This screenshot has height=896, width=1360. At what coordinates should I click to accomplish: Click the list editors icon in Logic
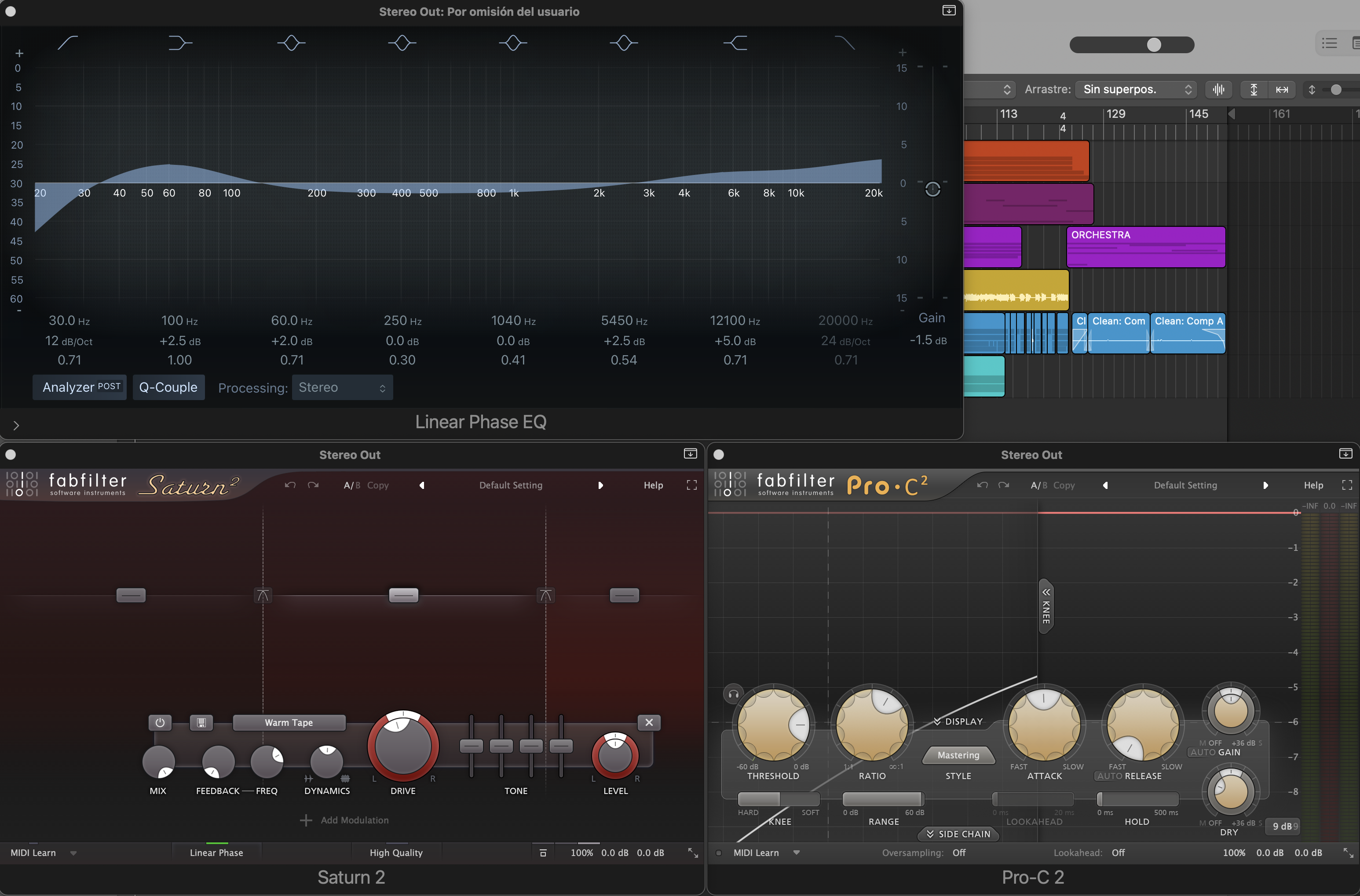[1330, 43]
